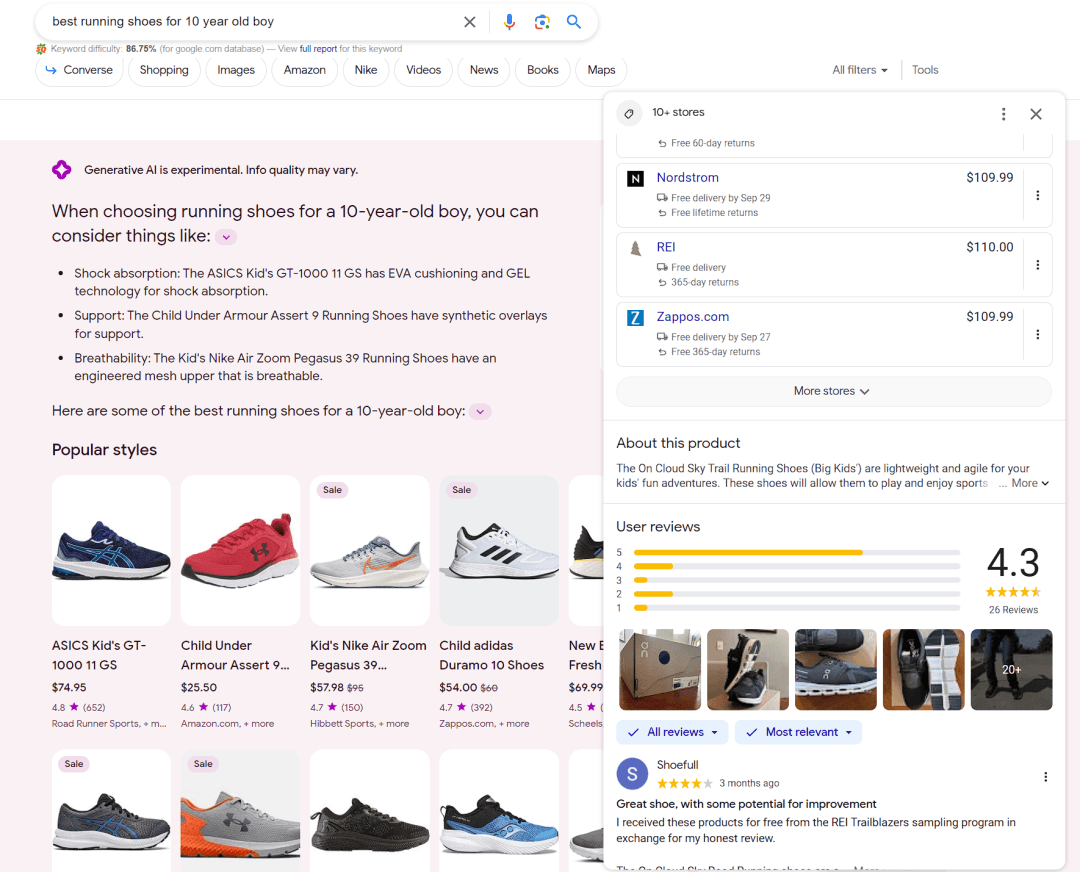Filter reviews by the 5-star rating bar
The image size is (1080, 872).
(797, 552)
